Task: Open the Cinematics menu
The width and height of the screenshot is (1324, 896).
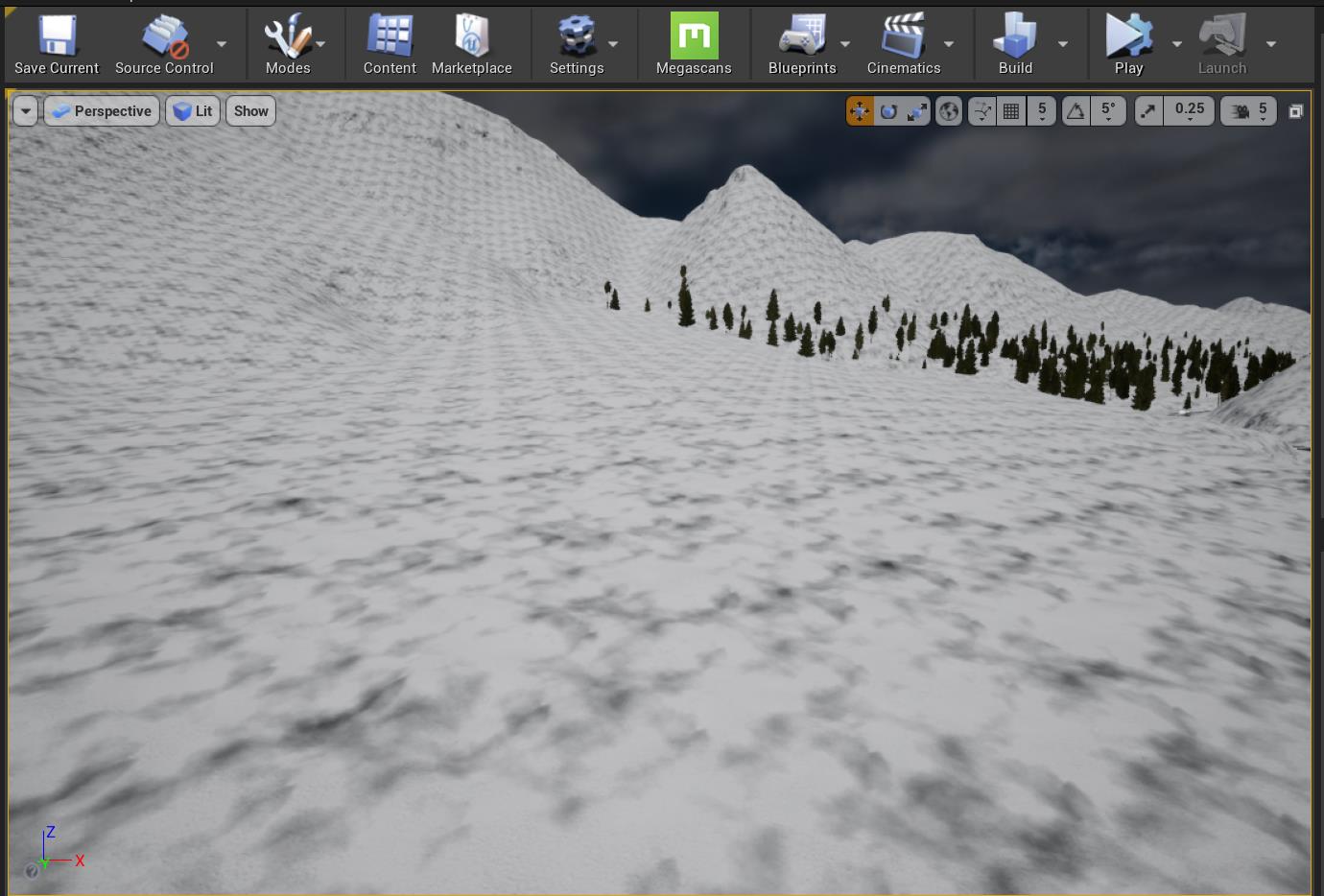Action: [904, 45]
